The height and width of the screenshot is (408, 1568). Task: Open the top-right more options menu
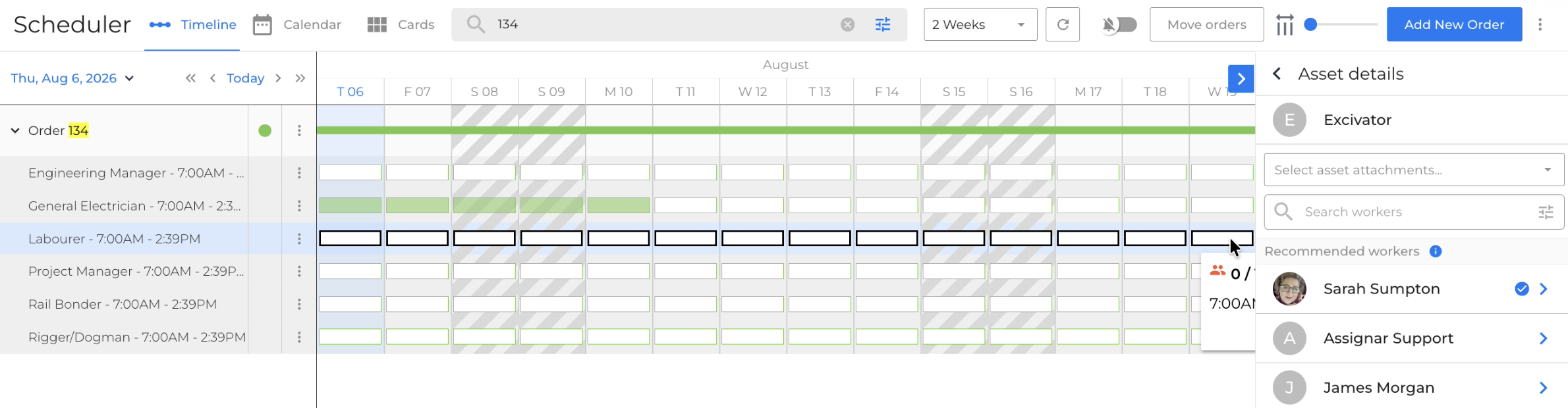[x=1540, y=24]
